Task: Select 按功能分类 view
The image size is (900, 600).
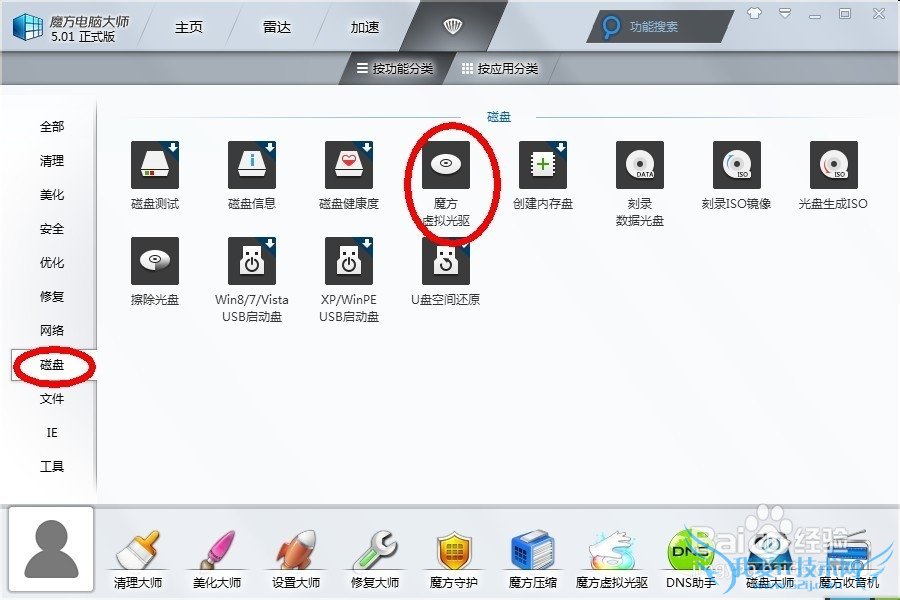Action: tap(395, 69)
